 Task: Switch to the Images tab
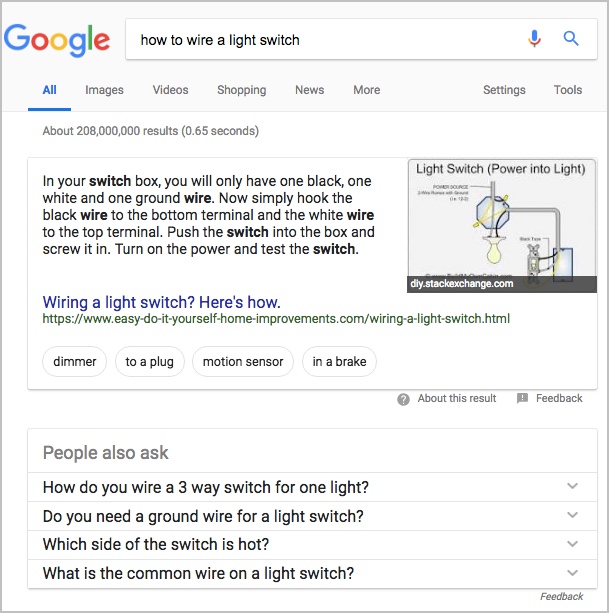[x=104, y=90]
